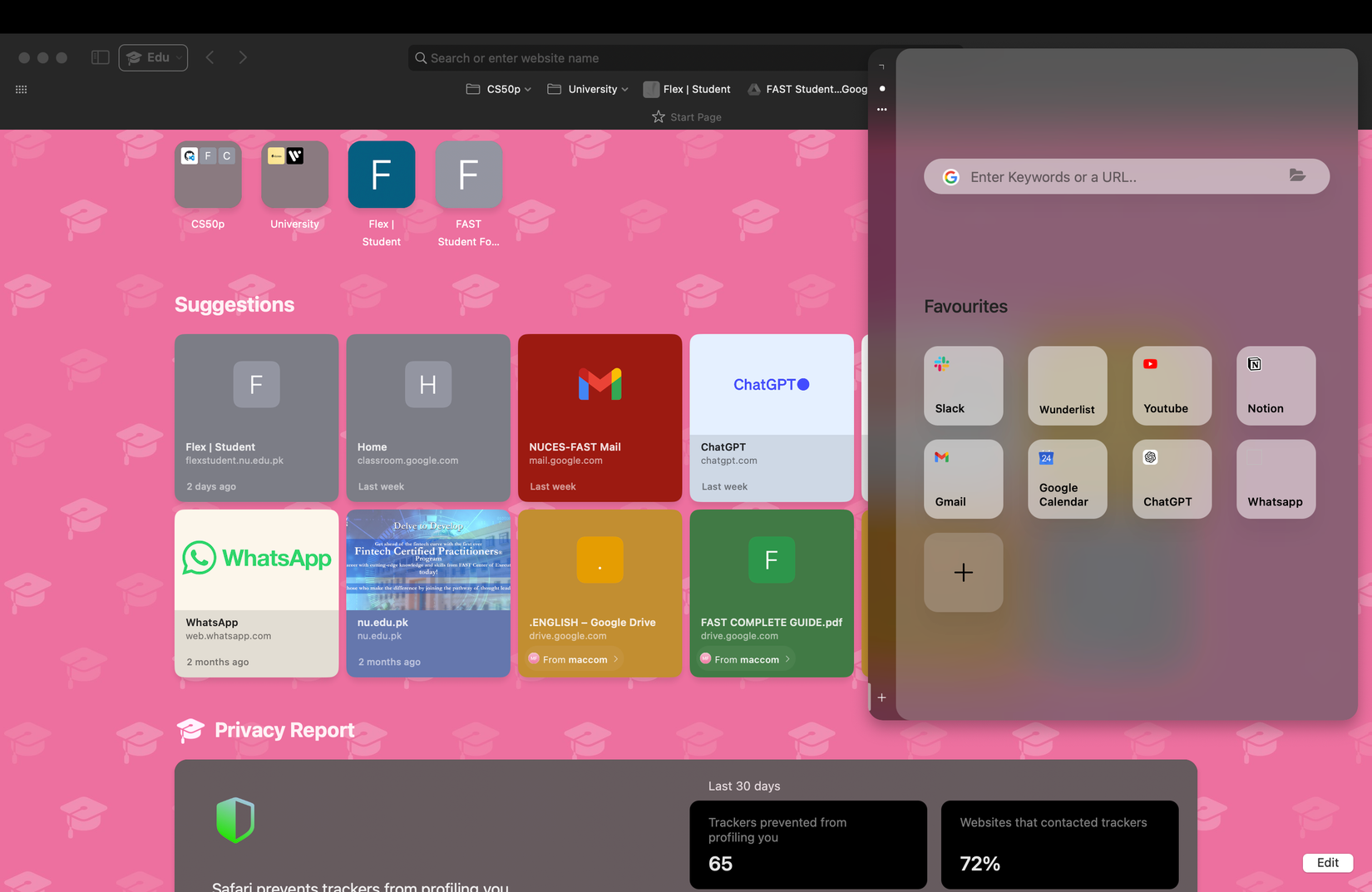This screenshot has width=1372, height=892.
Task: Open the Notion favourite
Action: (x=1276, y=386)
